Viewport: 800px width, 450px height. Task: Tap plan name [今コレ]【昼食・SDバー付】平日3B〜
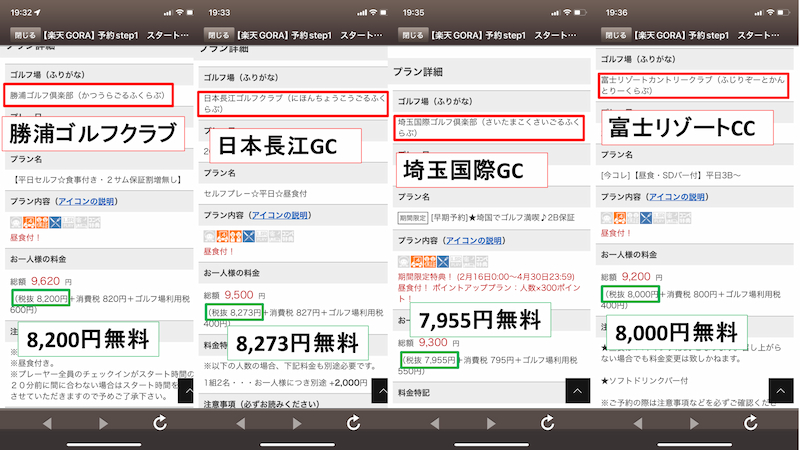pos(670,175)
